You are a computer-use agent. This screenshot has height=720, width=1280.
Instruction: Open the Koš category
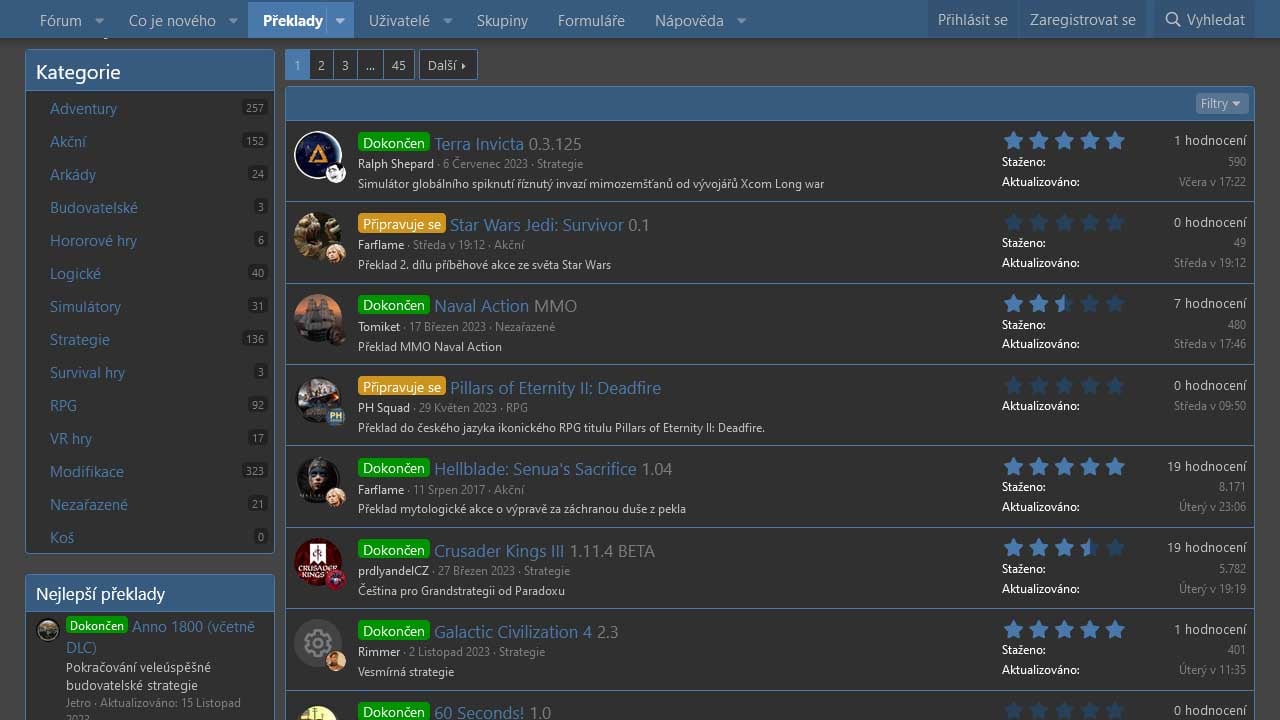tap(62, 537)
